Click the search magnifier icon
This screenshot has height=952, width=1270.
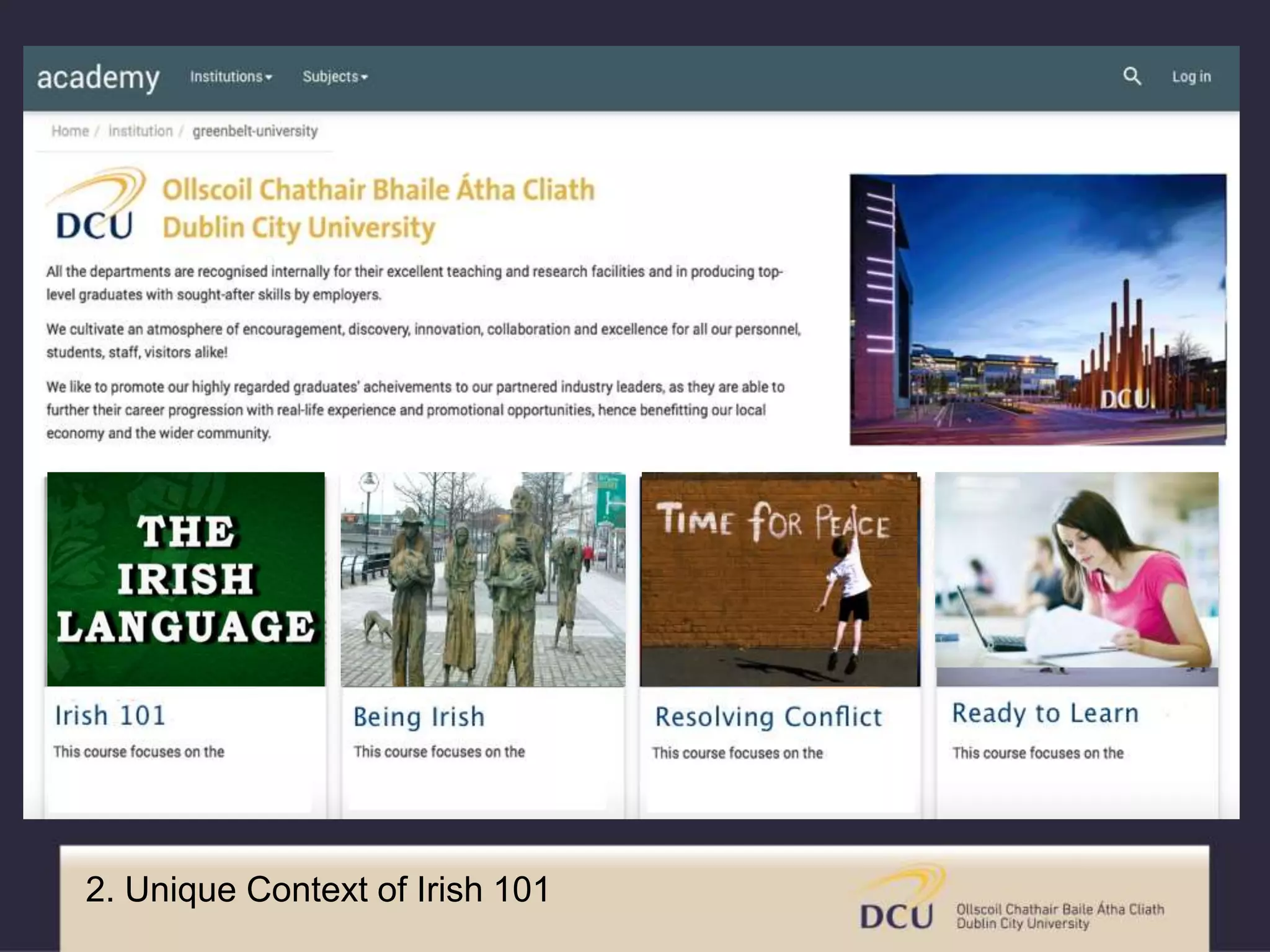[1132, 76]
